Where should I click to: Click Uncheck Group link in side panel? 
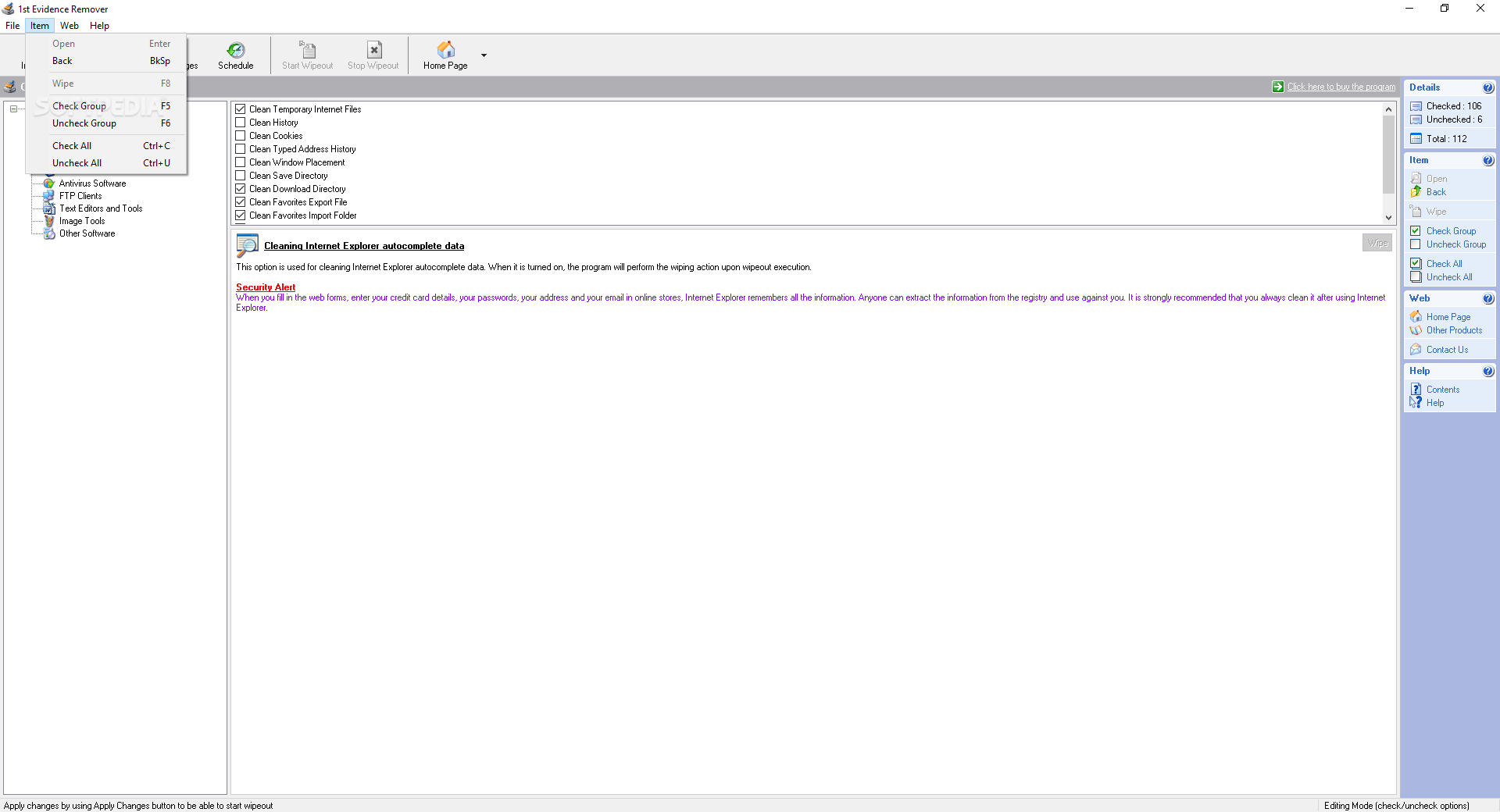(1456, 244)
